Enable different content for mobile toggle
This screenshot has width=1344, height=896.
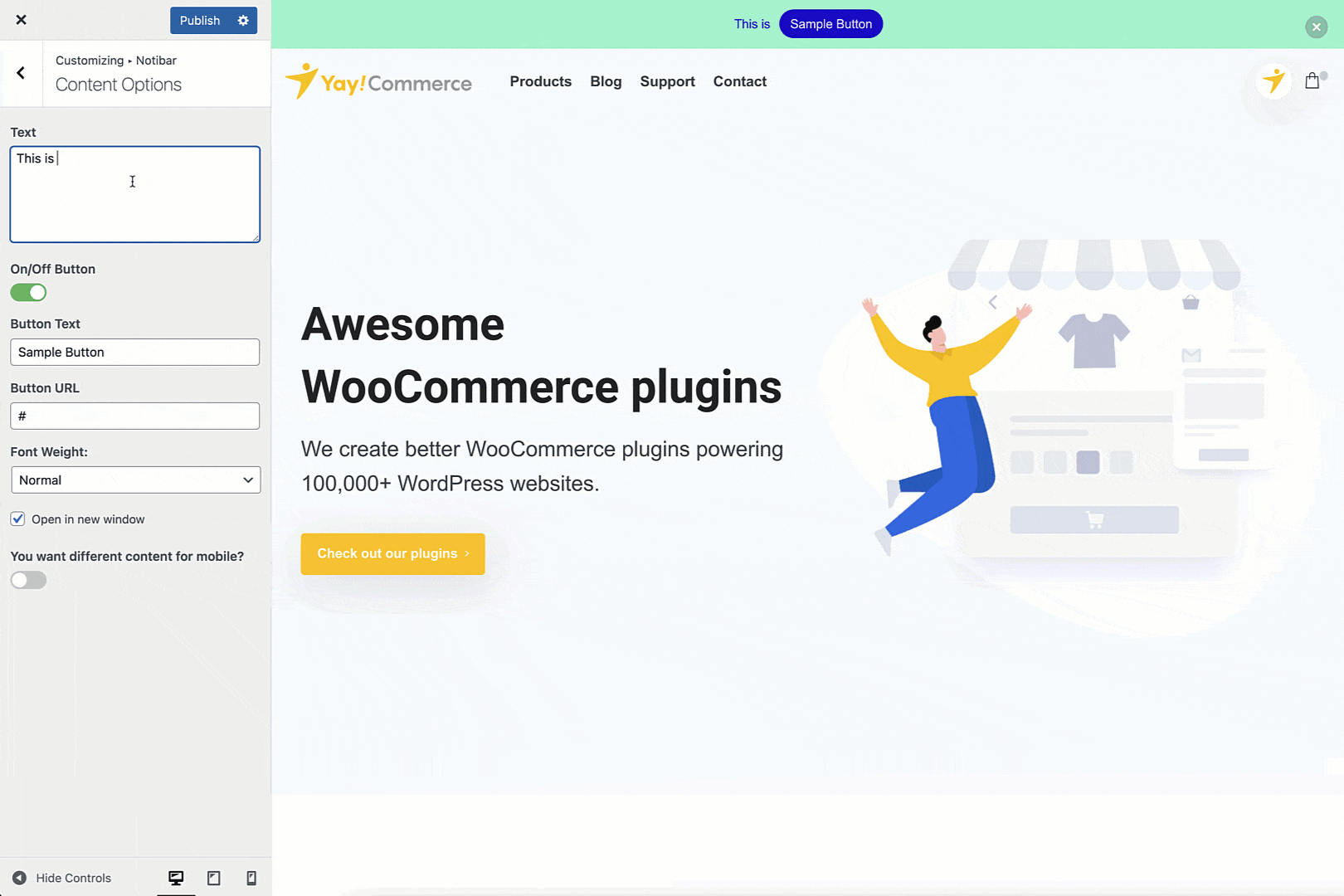(x=28, y=580)
